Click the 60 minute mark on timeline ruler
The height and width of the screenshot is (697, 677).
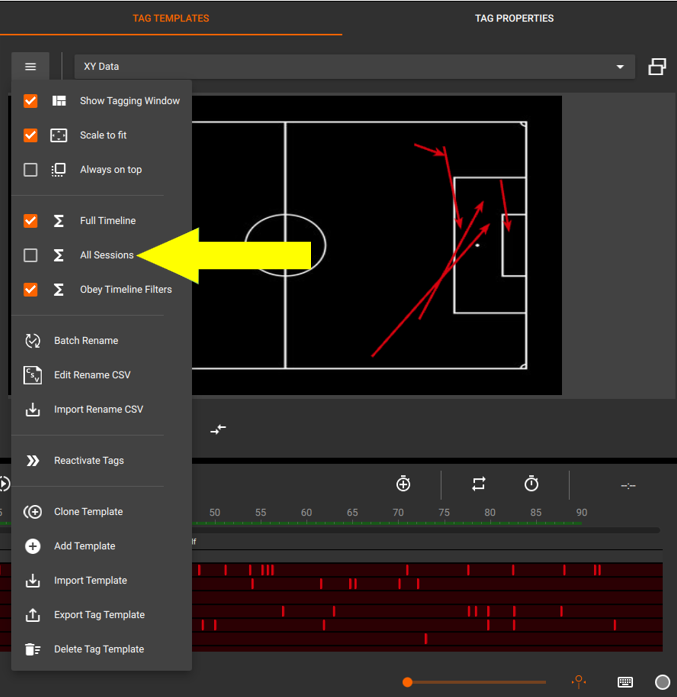306,513
